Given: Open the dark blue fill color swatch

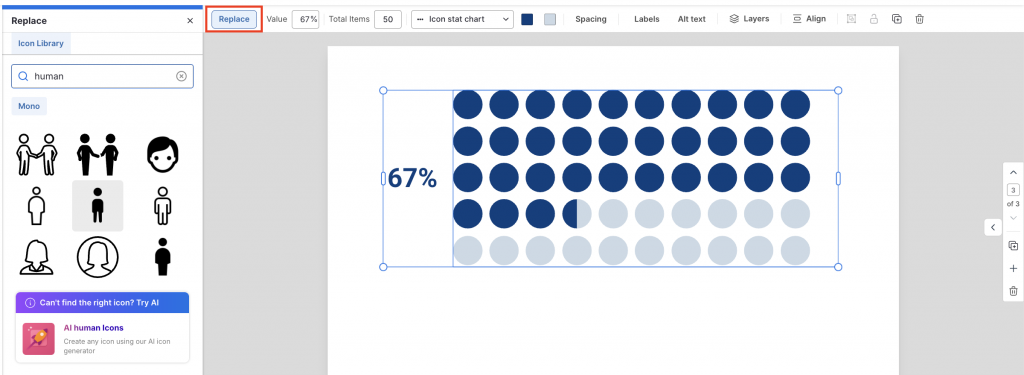Looking at the screenshot, I should click(527, 19).
